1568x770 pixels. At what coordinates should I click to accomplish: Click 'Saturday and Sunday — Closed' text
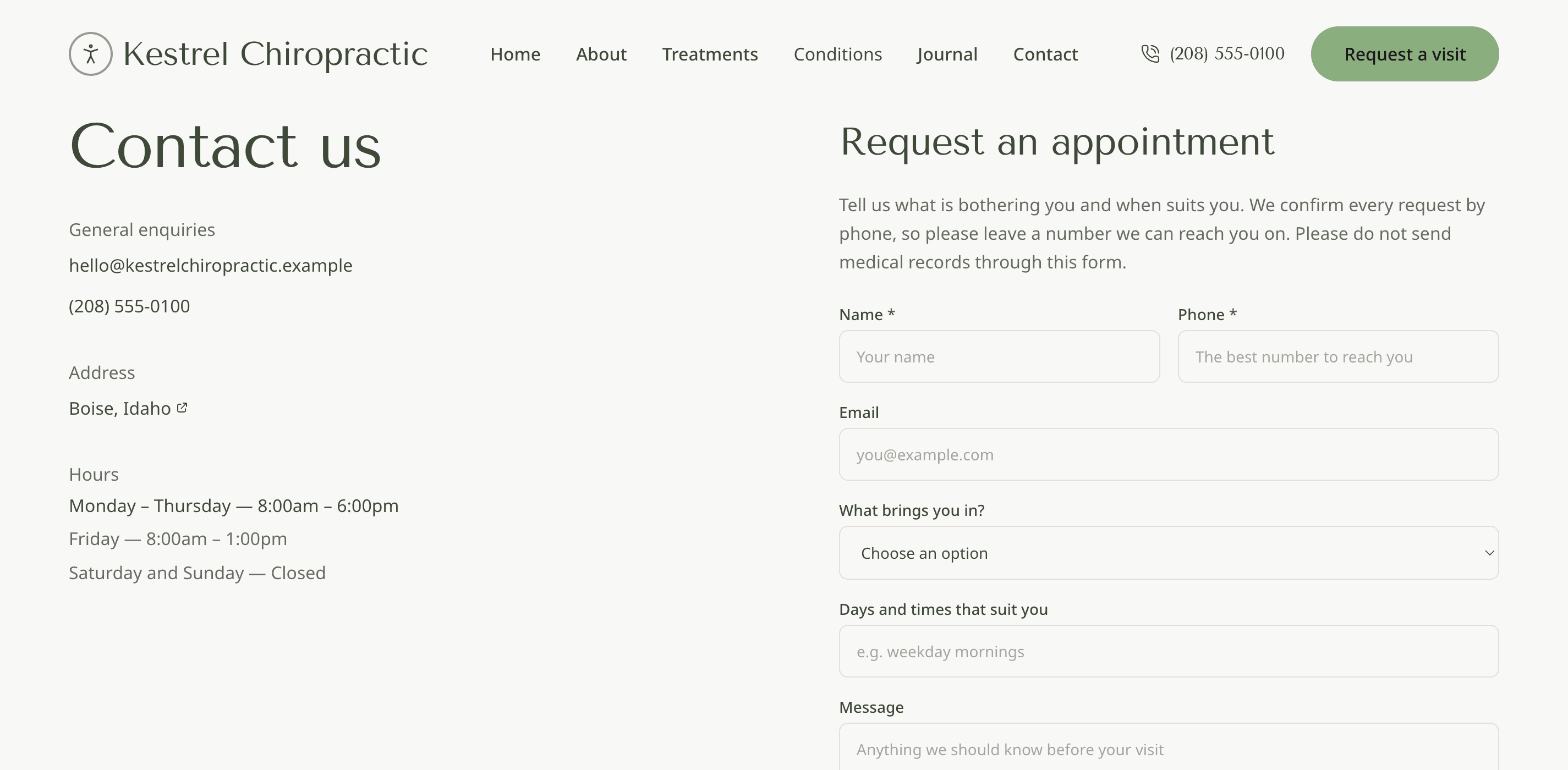[x=197, y=573]
